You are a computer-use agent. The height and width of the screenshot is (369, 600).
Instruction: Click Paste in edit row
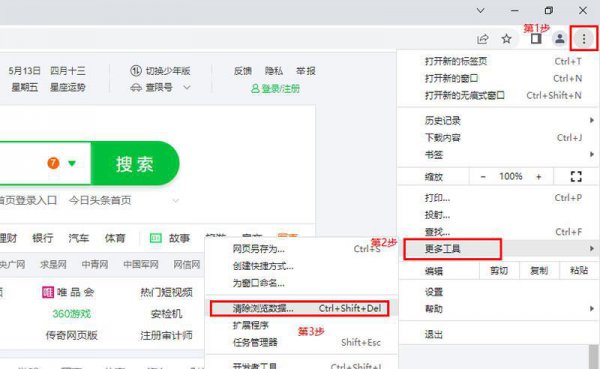coord(579,271)
